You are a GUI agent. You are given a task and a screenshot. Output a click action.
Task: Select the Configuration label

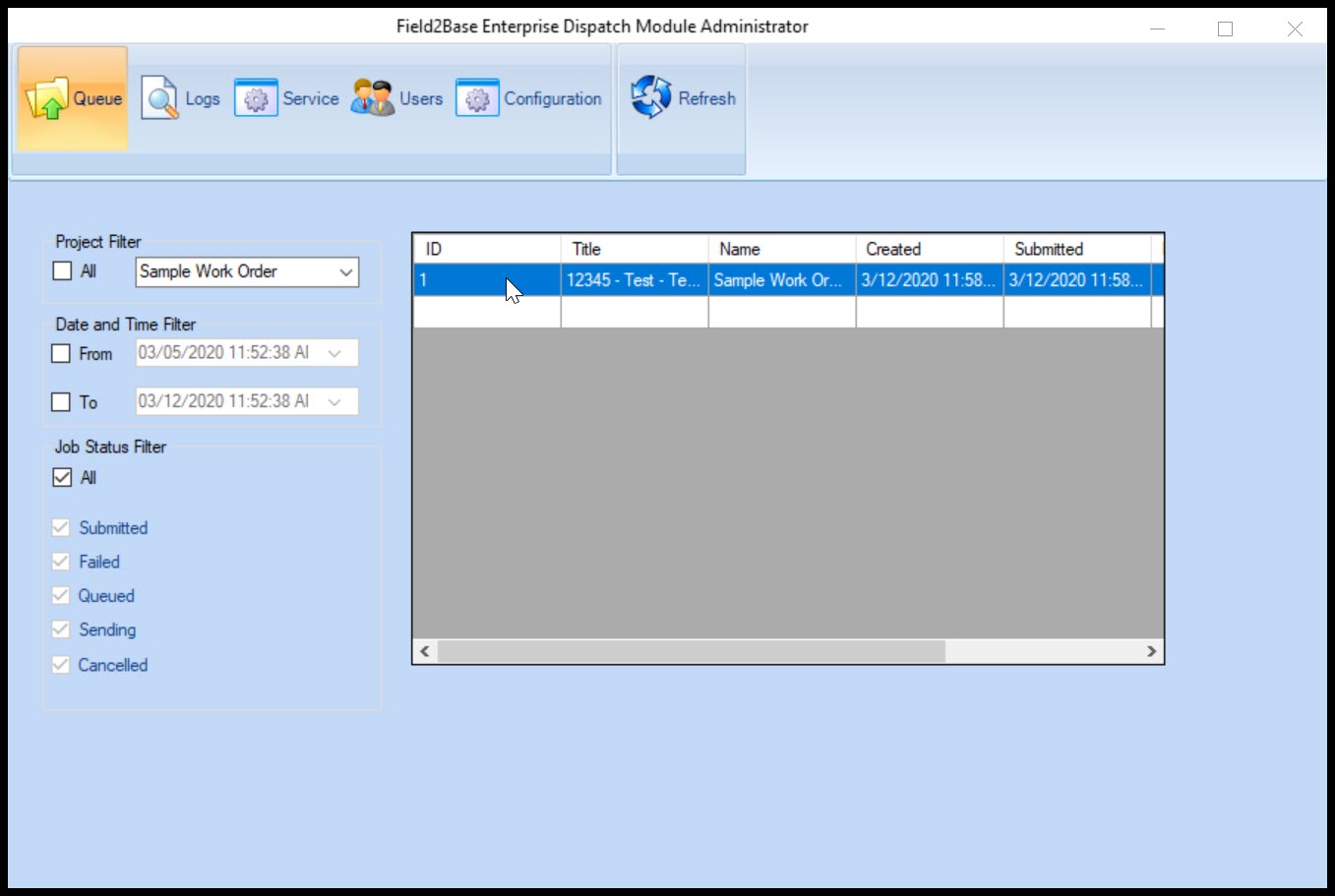(553, 98)
